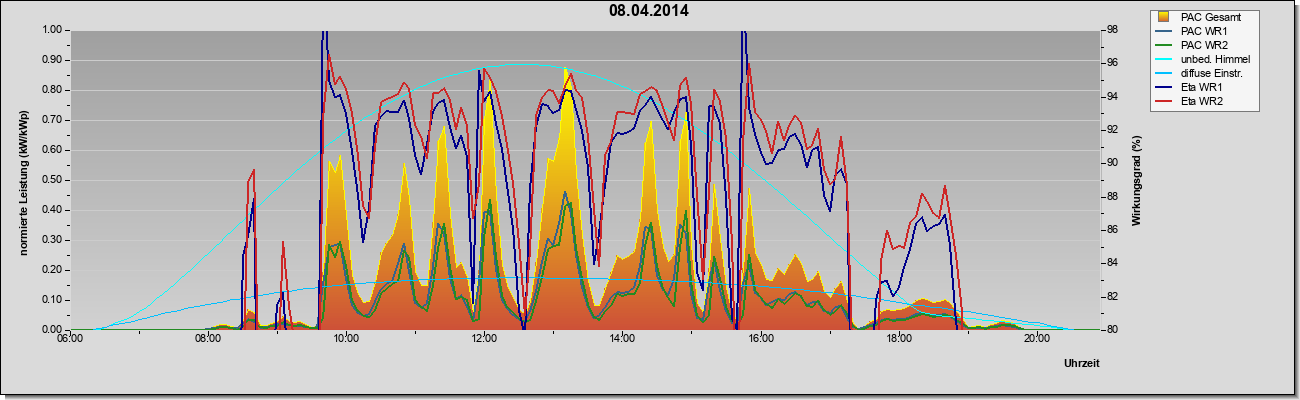This screenshot has width=1300, height=400.
Task: Click the 06:00 time axis label
Action: tap(69, 338)
